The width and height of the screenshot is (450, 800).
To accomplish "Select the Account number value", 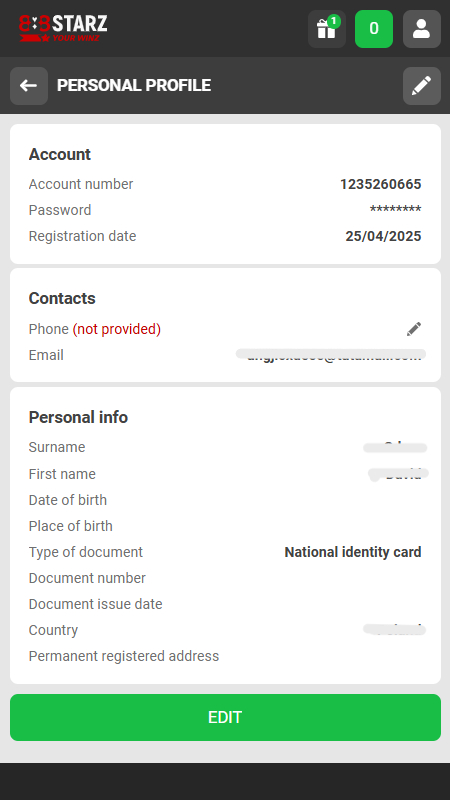I will point(381,184).
